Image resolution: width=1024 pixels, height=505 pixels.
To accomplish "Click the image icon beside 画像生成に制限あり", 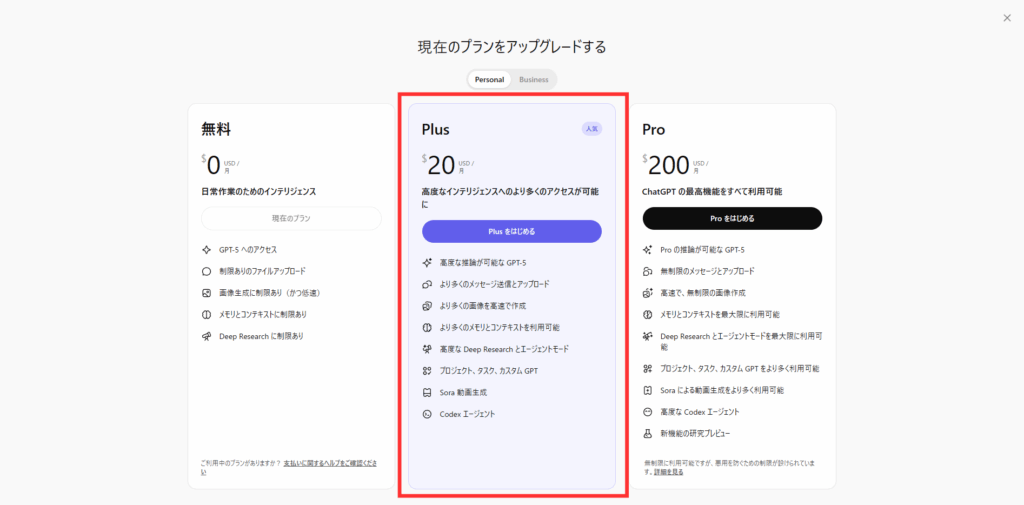I will (207, 293).
